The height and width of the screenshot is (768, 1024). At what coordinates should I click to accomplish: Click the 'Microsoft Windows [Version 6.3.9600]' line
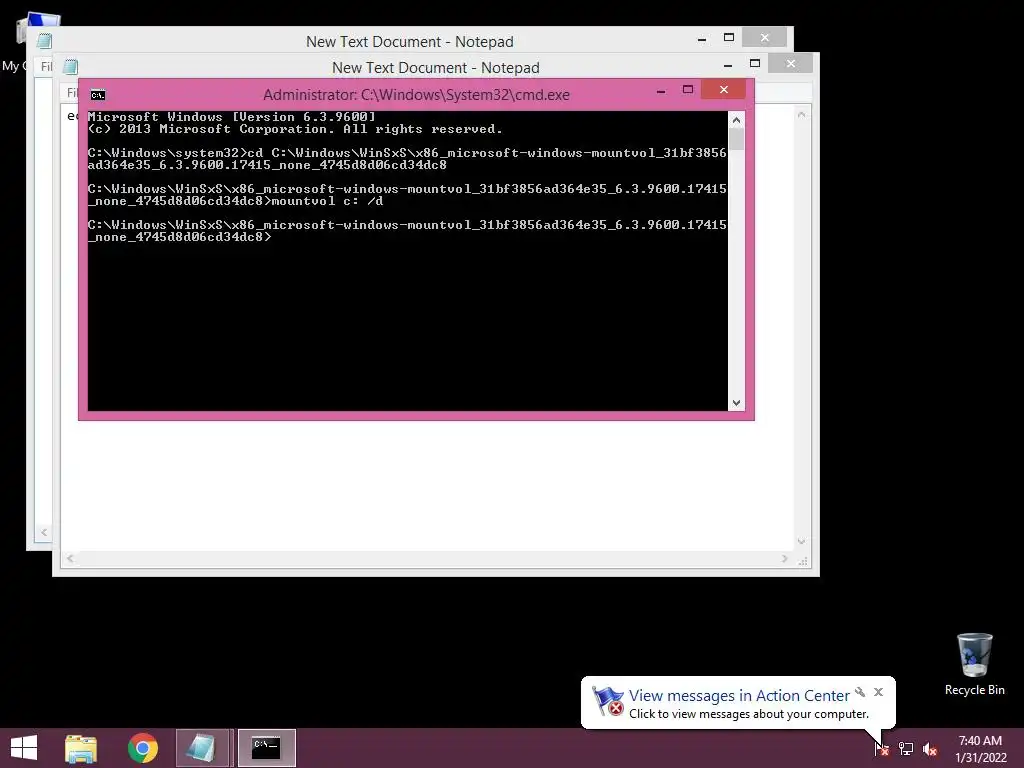[x=232, y=117]
